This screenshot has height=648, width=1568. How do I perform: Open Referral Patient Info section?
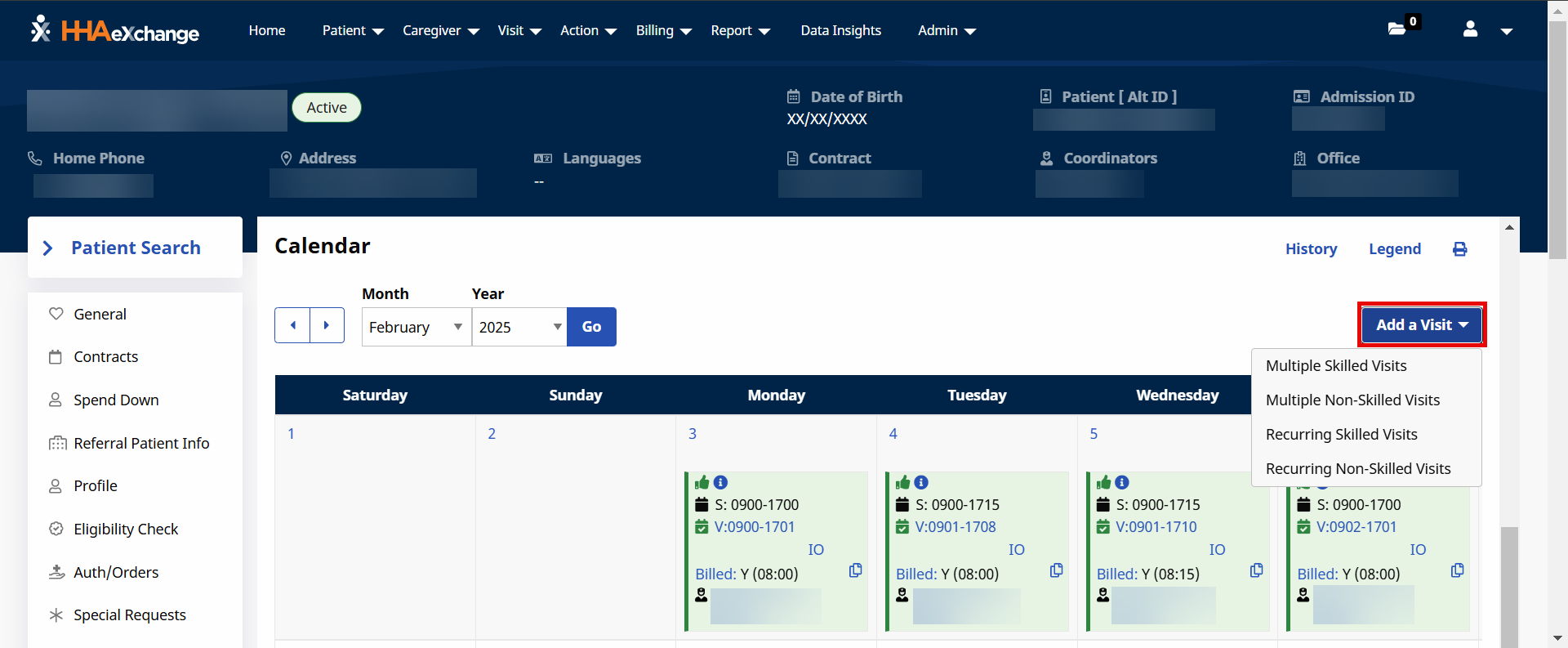coord(141,444)
